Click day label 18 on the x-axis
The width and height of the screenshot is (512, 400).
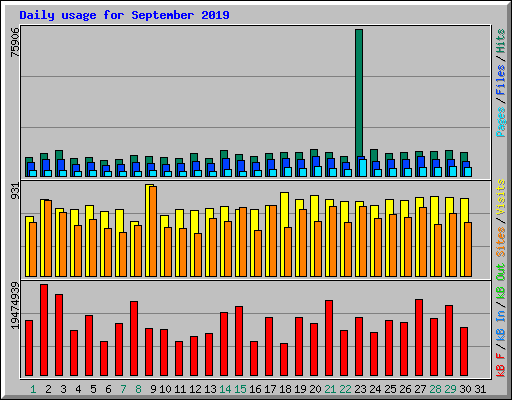pyautogui.click(x=285, y=389)
